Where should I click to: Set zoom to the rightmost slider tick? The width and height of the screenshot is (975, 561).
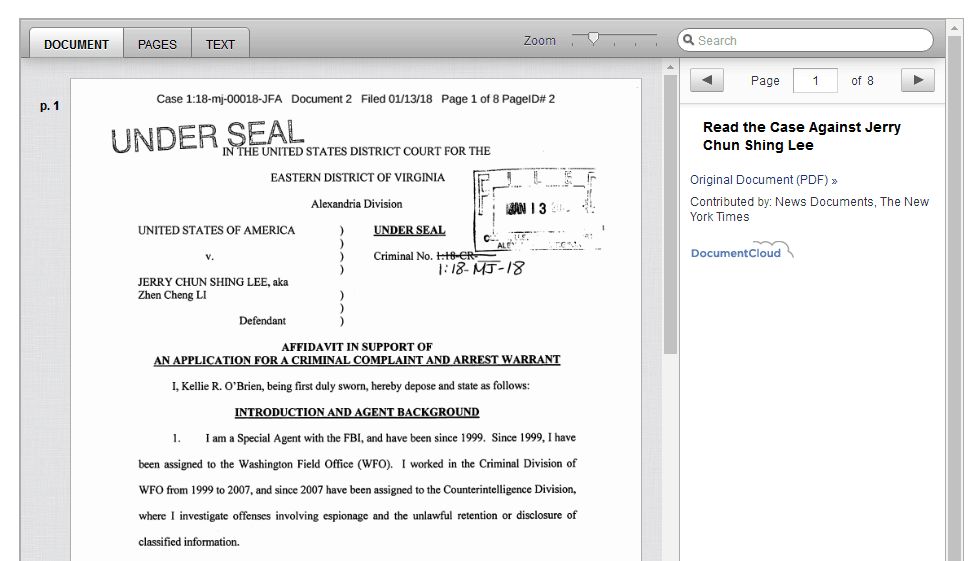(x=657, y=42)
